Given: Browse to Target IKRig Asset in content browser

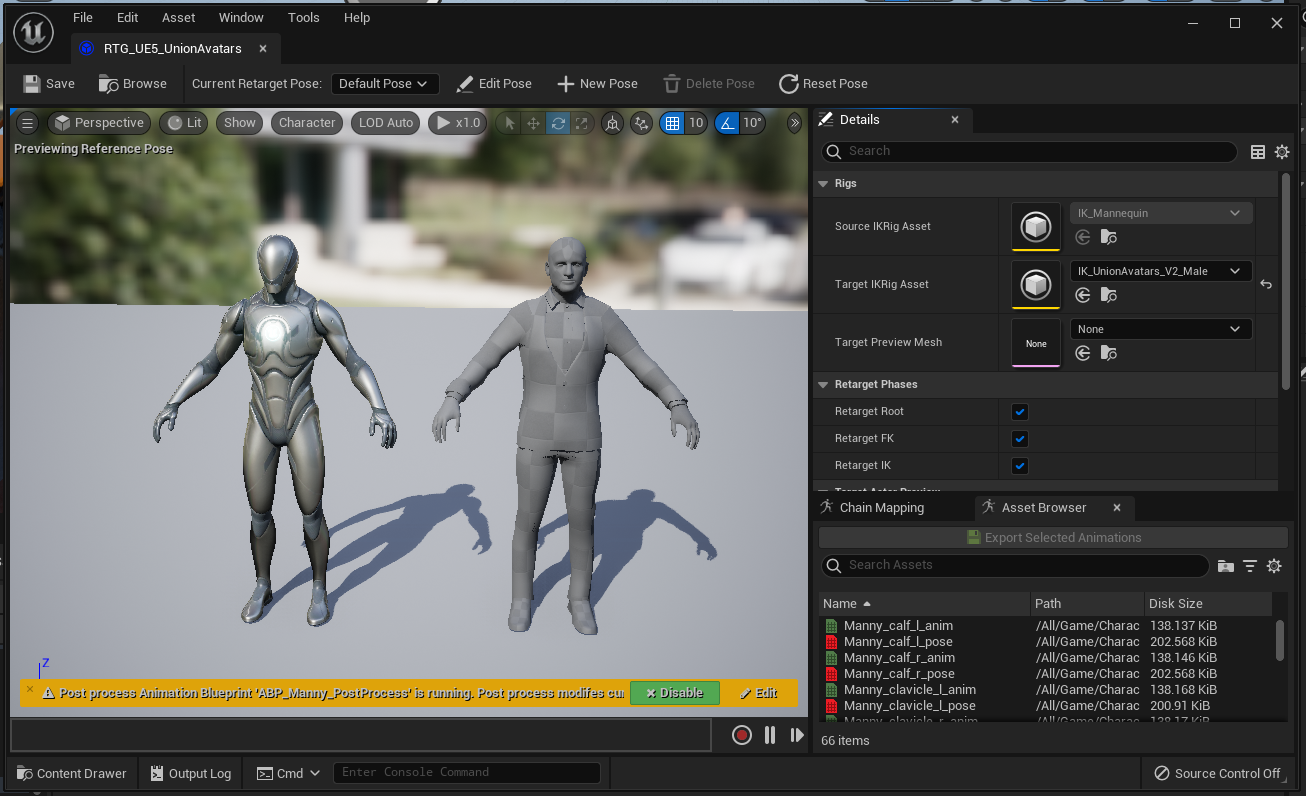Looking at the screenshot, I should (1108, 295).
